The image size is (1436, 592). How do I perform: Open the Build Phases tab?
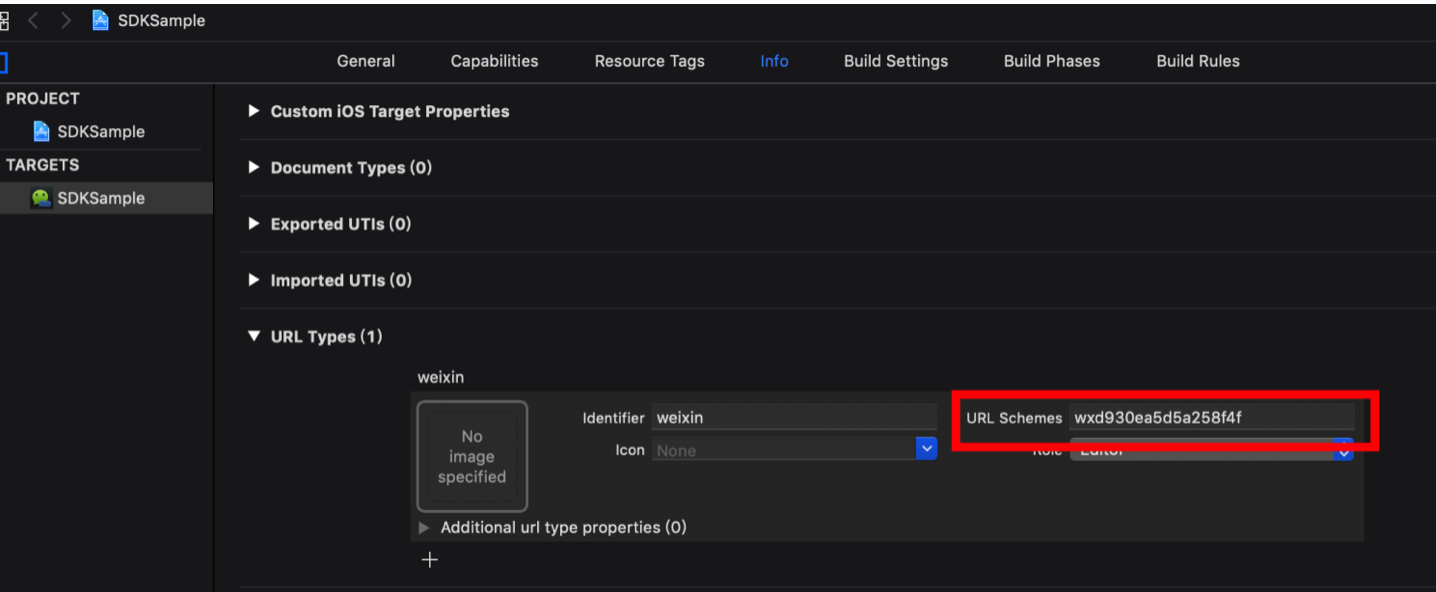pyautogui.click(x=1052, y=61)
